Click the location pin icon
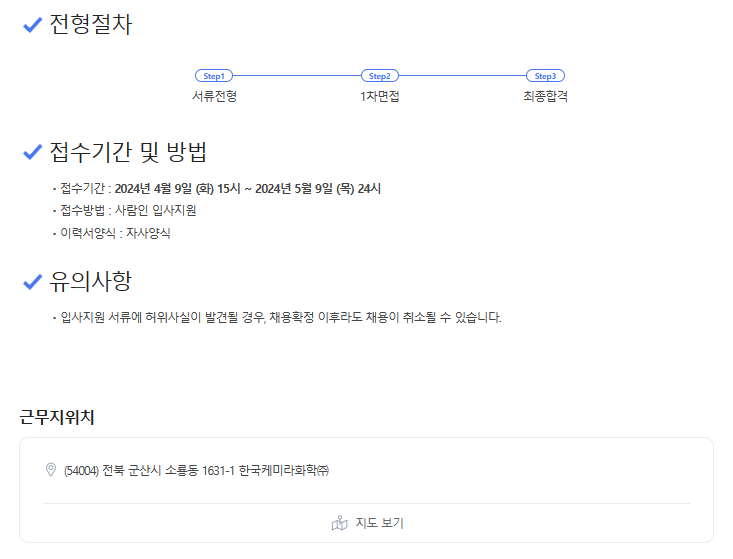733x559 pixels. coord(51,470)
